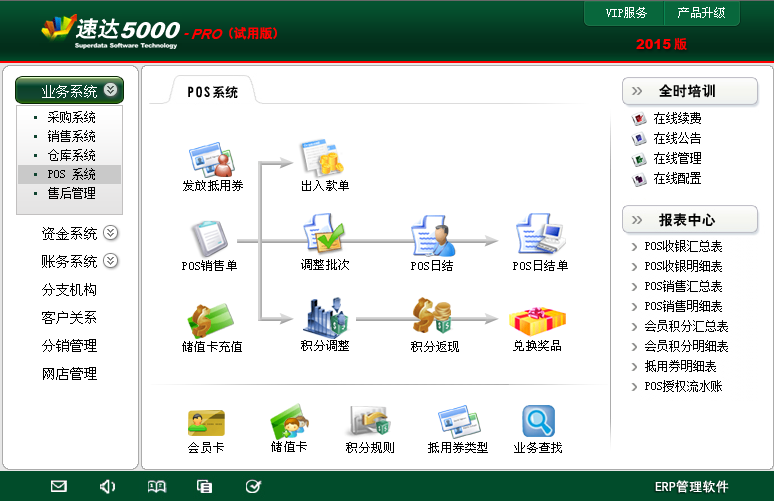Viewport: 774px width, 501px height.
Task: Click the 产品升级 button
Action: 701,13
